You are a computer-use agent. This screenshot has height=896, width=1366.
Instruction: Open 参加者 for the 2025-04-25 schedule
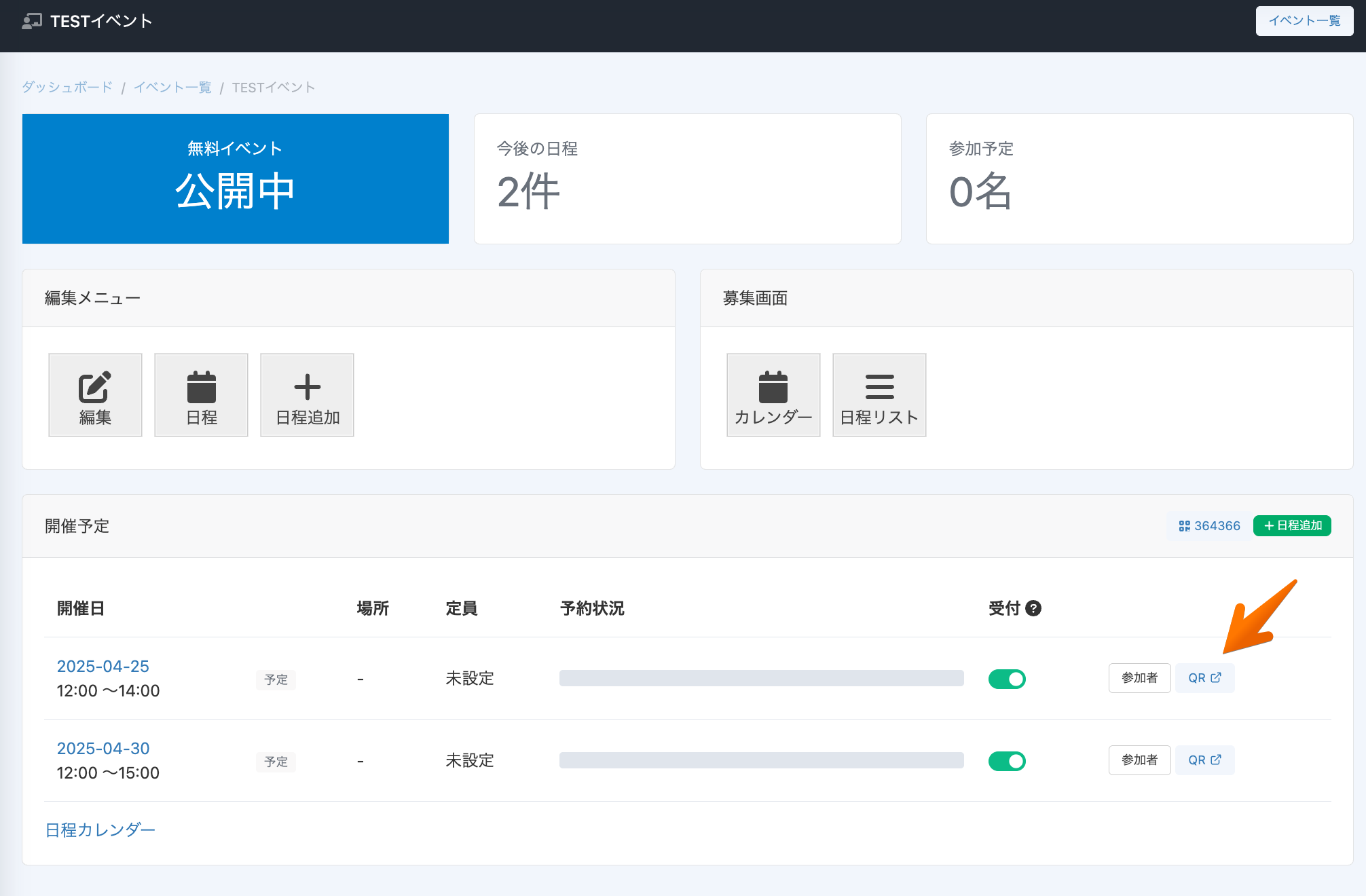click(1139, 678)
